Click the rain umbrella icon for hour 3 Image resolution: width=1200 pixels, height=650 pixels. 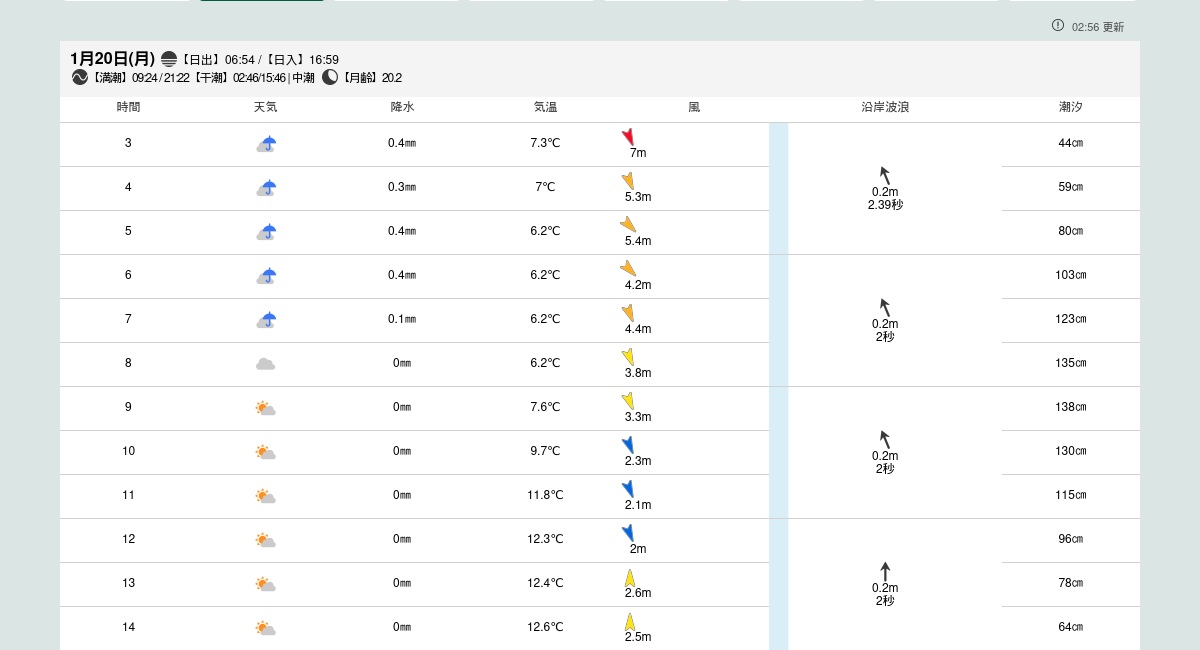pyautogui.click(x=266, y=144)
